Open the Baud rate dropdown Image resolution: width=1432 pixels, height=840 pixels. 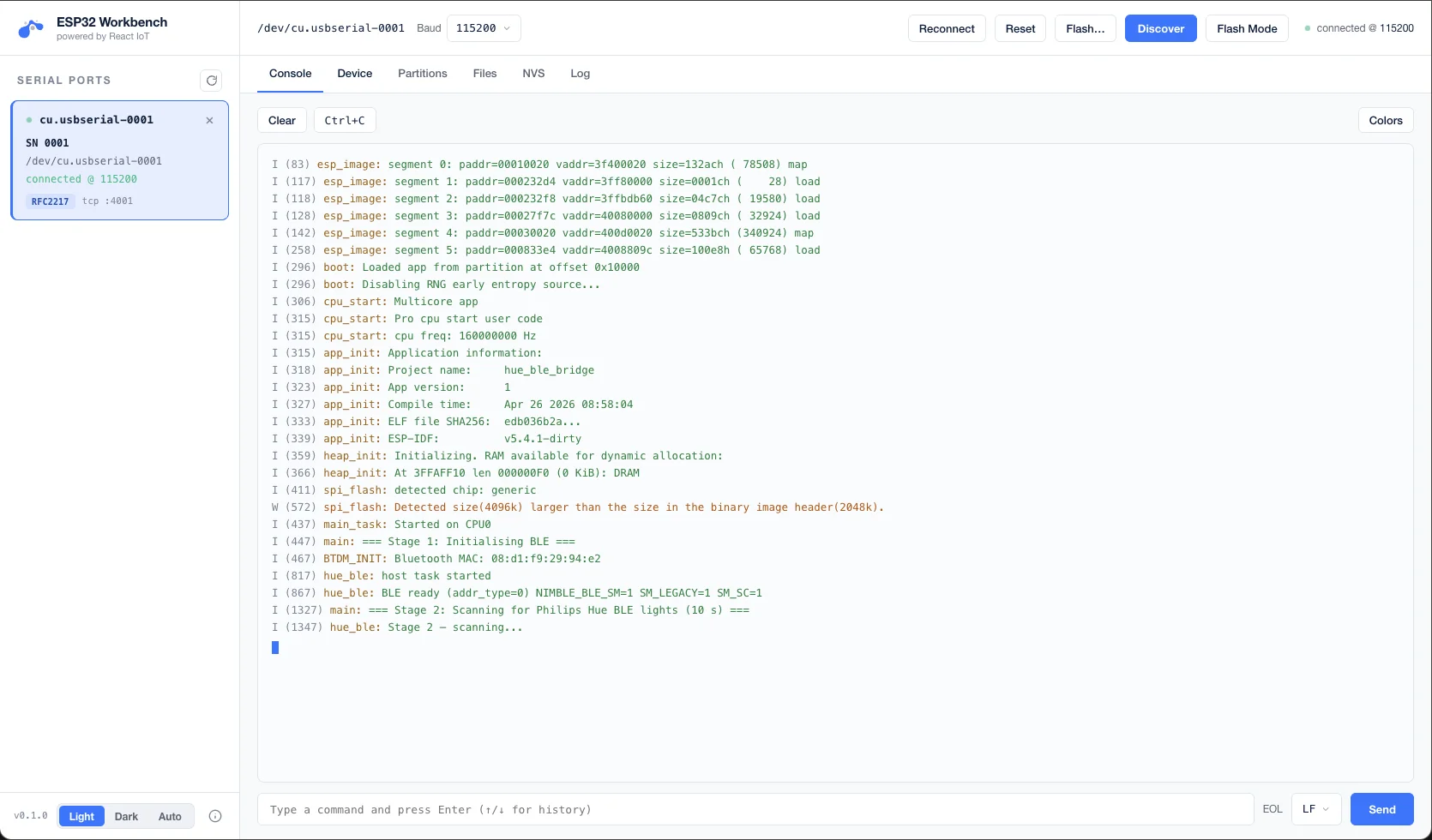[484, 28]
